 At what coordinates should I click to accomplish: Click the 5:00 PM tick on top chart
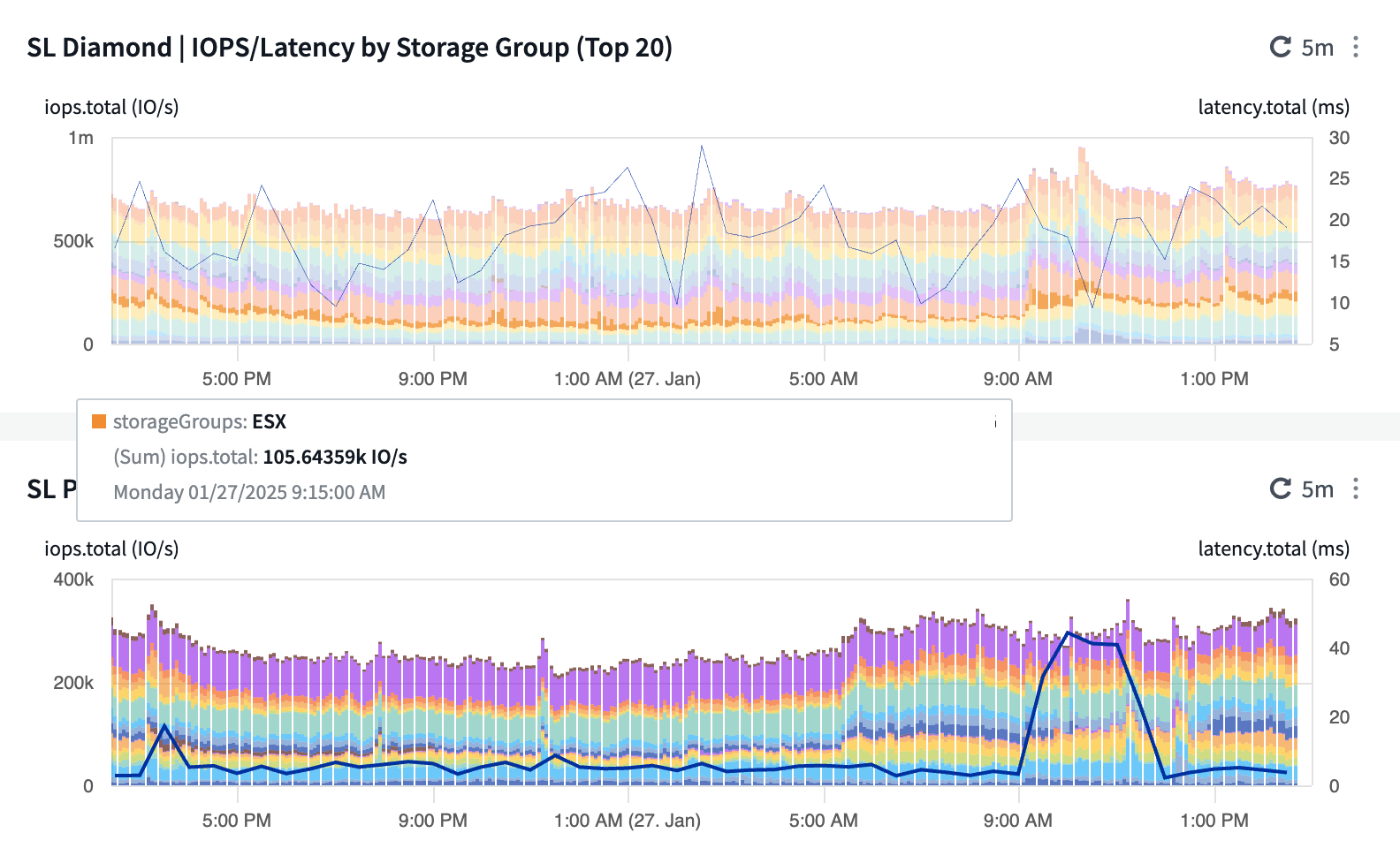237,379
